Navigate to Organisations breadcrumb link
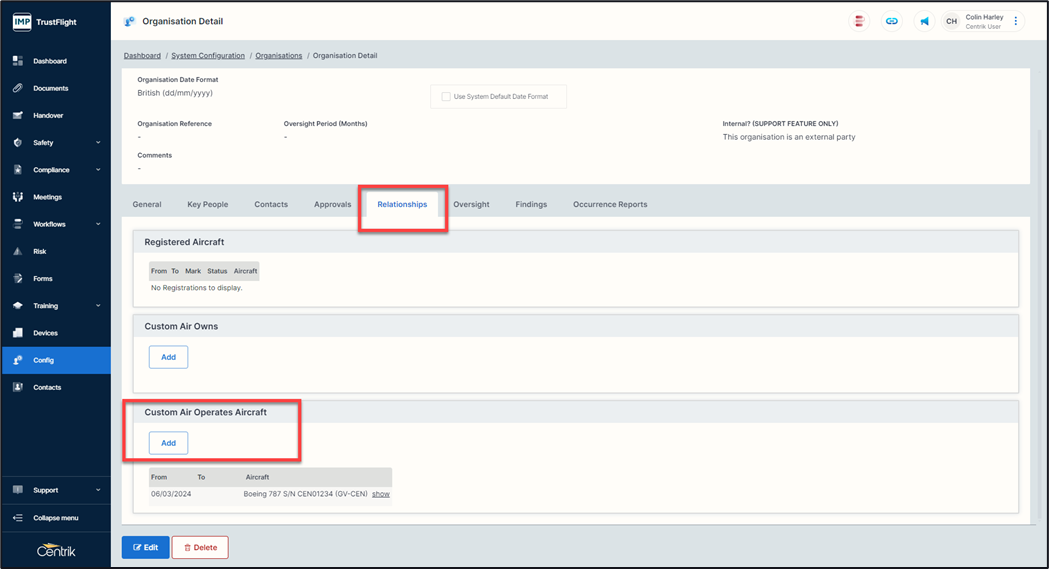Viewport: 1049px width, 569px height. 278,56
